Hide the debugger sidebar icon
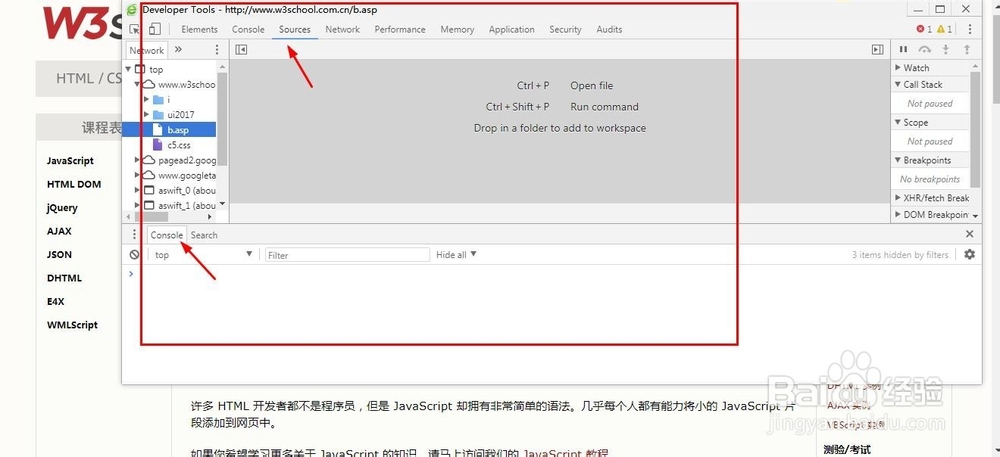Screen dimensions: 1000x457 [878, 50]
